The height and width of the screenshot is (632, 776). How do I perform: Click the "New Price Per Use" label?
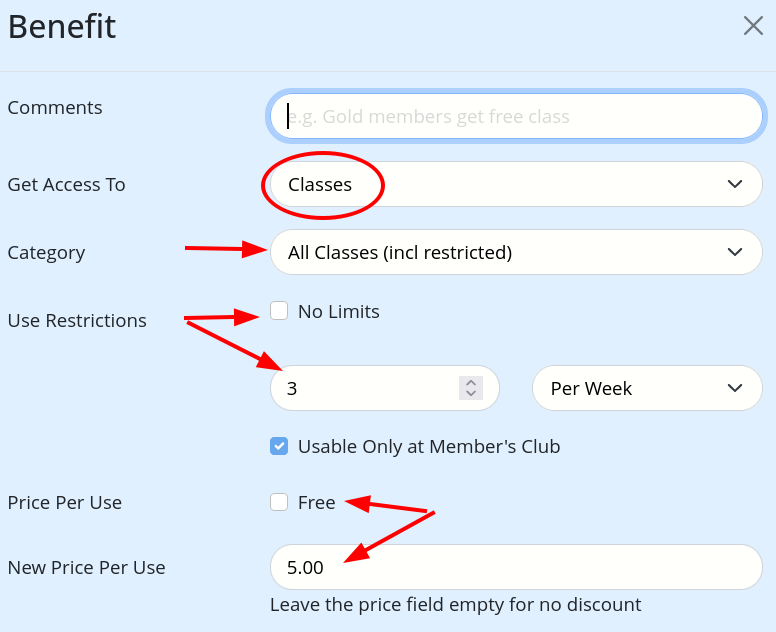pyautogui.click(x=87, y=568)
